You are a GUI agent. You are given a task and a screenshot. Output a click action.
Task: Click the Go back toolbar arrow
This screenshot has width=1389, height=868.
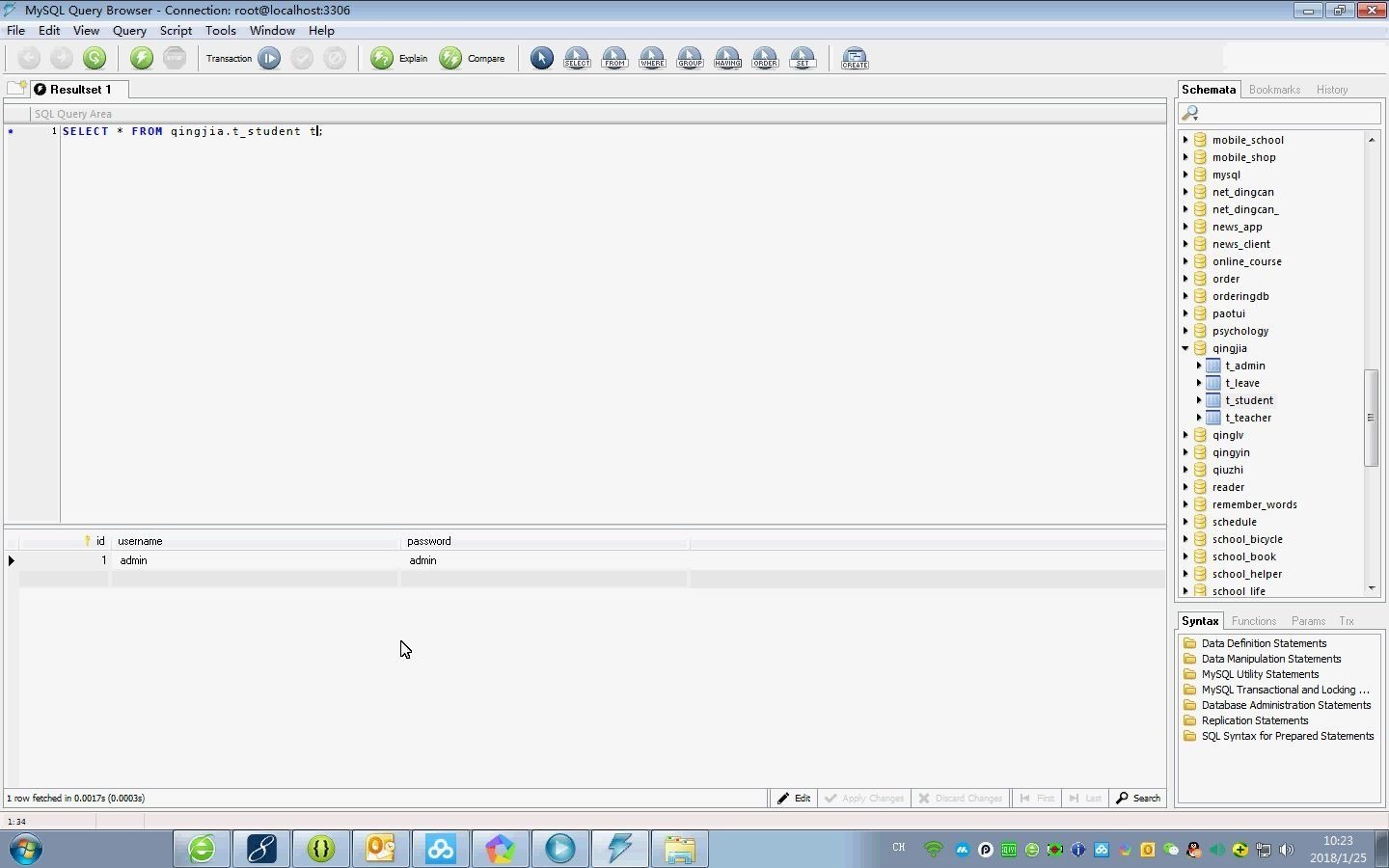click(29, 59)
